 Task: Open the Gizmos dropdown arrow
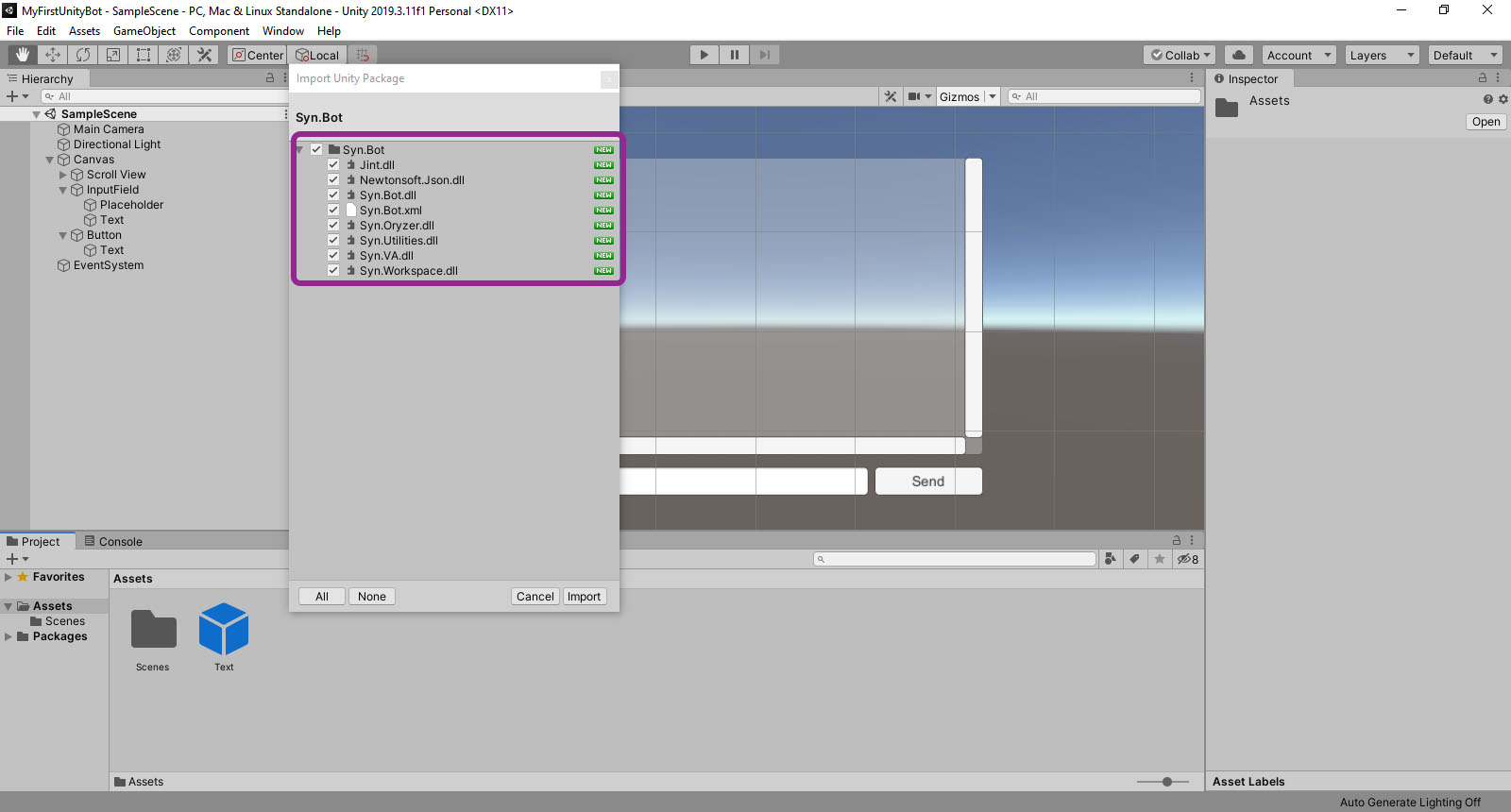coord(993,96)
